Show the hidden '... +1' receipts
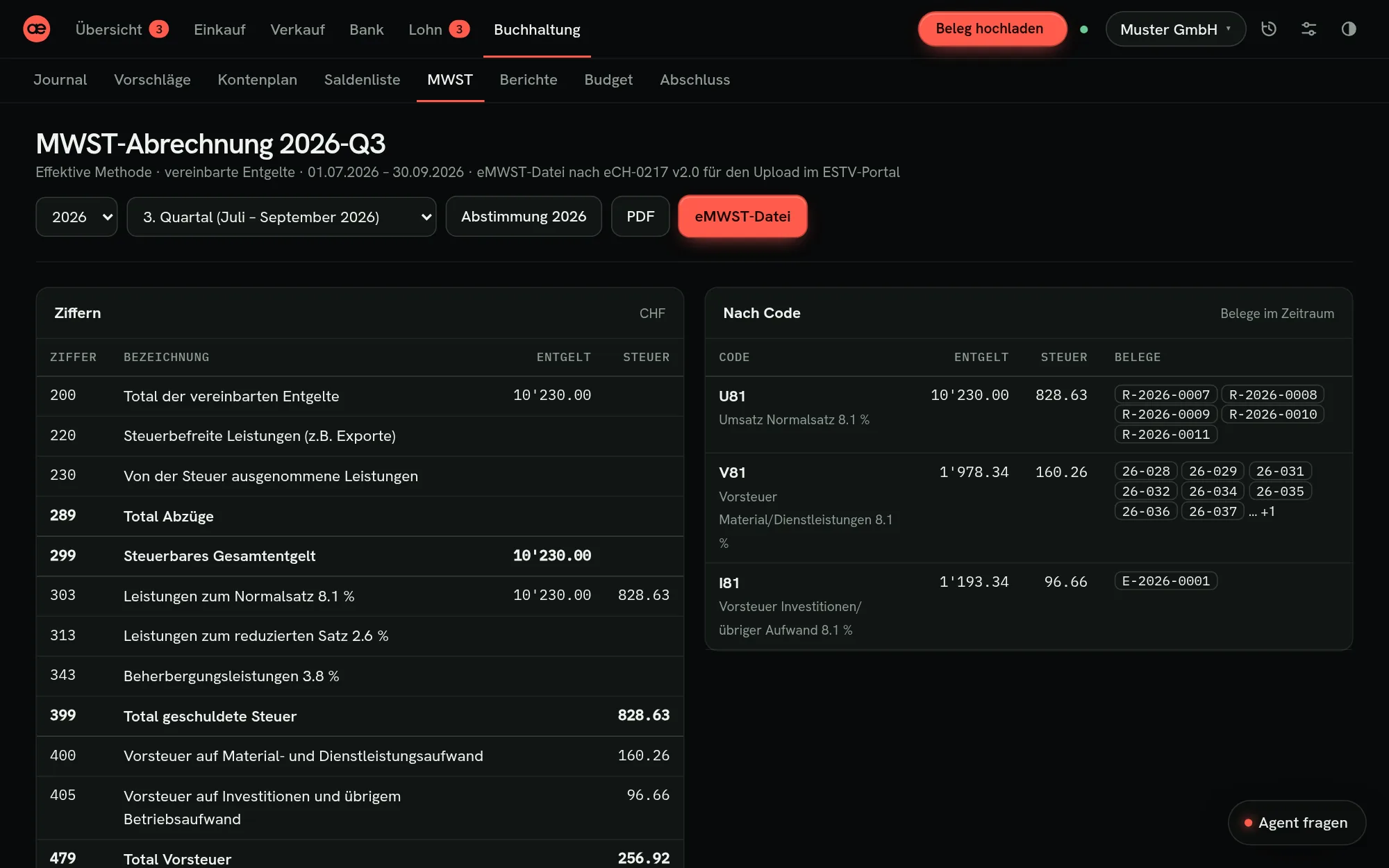1389x868 pixels. coord(1262,512)
